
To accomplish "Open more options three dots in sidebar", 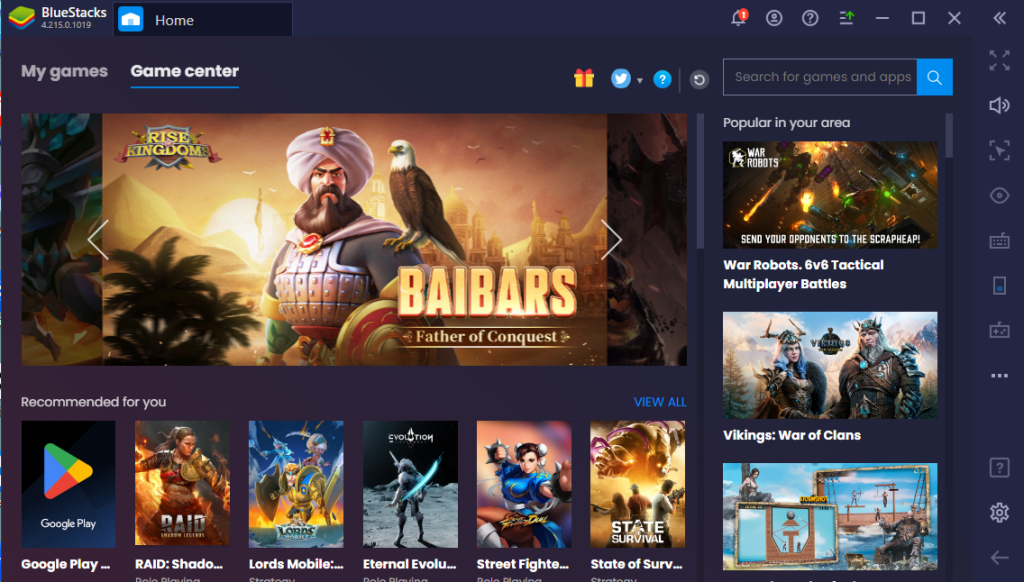I will pyautogui.click(x=999, y=376).
